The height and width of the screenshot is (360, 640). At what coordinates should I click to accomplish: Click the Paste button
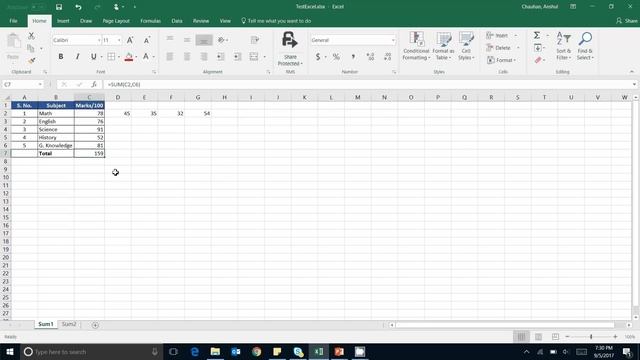click(x=13, y=46)
